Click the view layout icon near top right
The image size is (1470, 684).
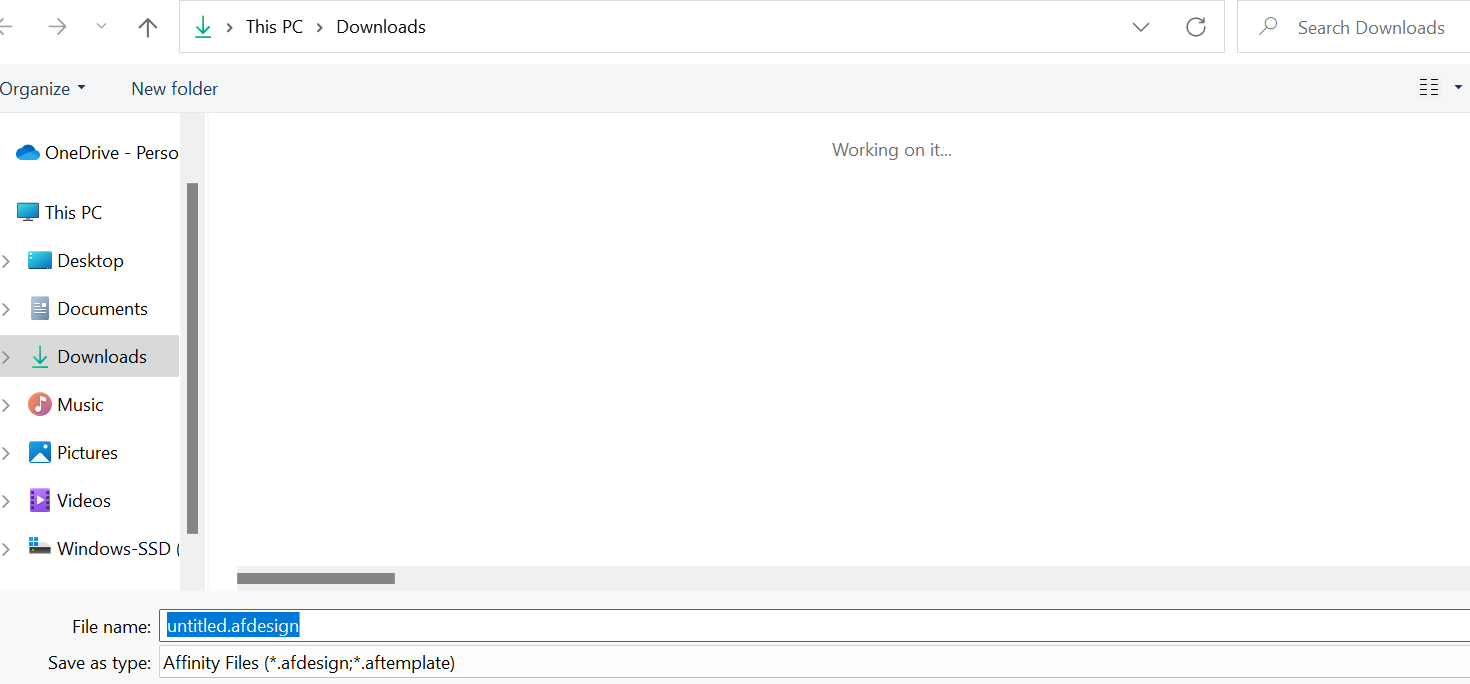1429,87
